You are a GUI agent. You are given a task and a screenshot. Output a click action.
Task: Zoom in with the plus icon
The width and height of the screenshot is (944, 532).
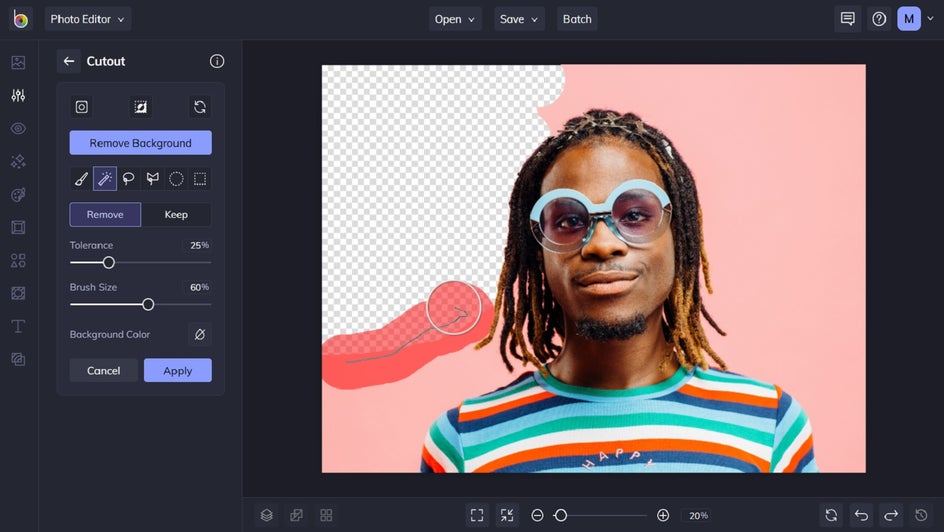(663, 515)
